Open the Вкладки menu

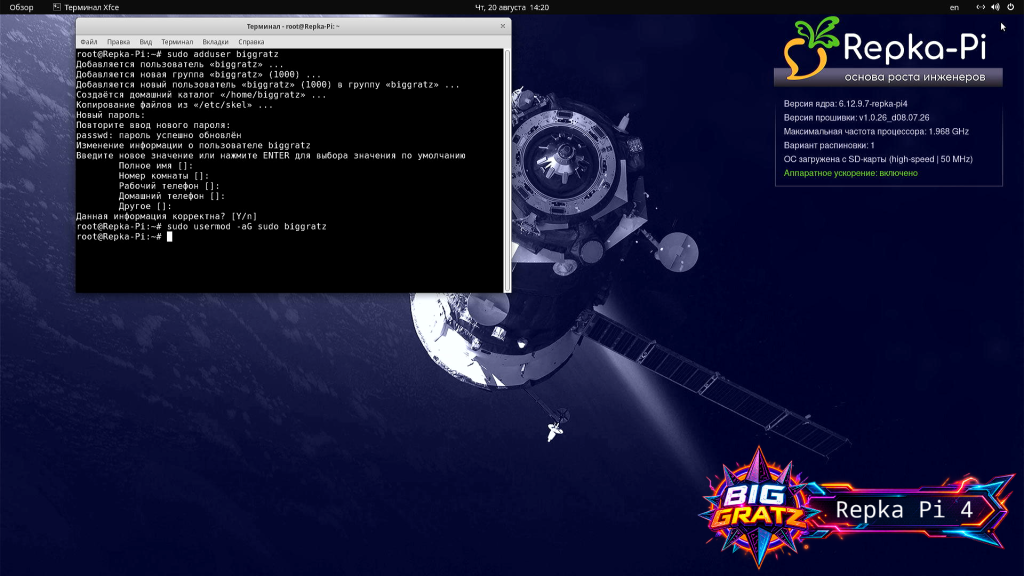click(x=216, y=42)
